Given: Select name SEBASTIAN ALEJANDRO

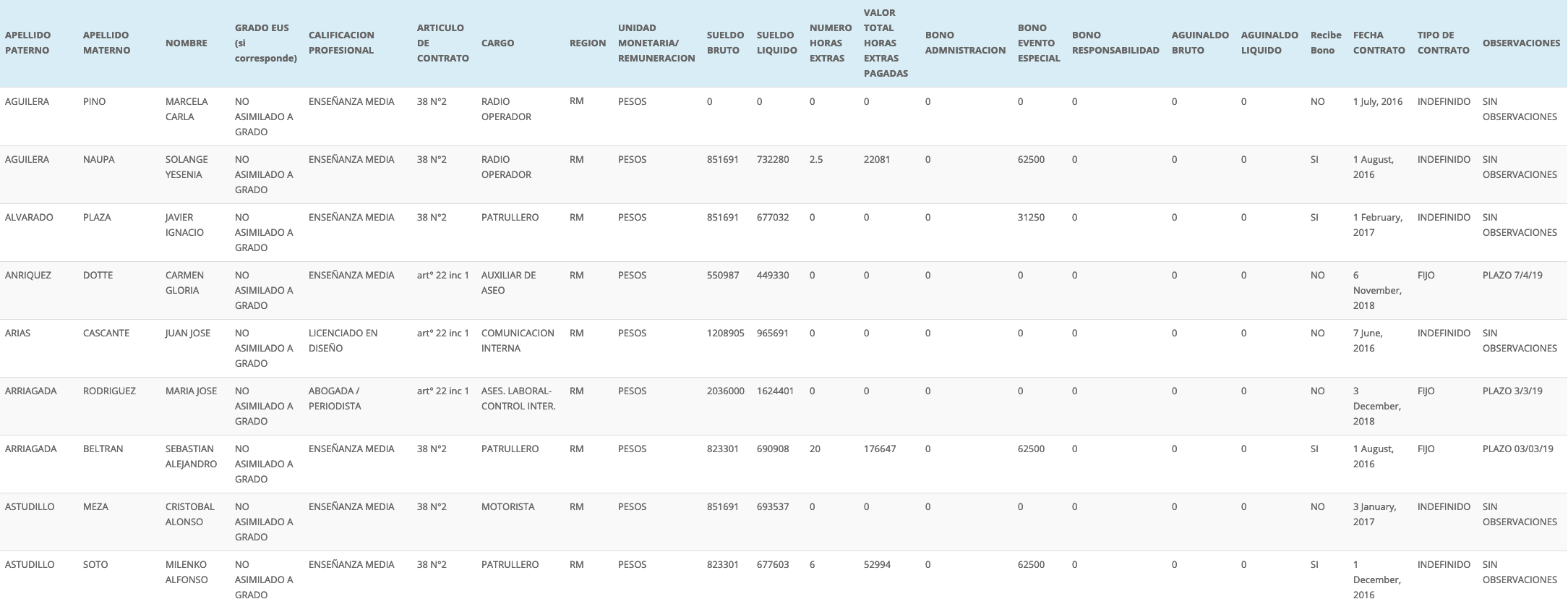Looking at the screenshot, I should click(192, 456).
